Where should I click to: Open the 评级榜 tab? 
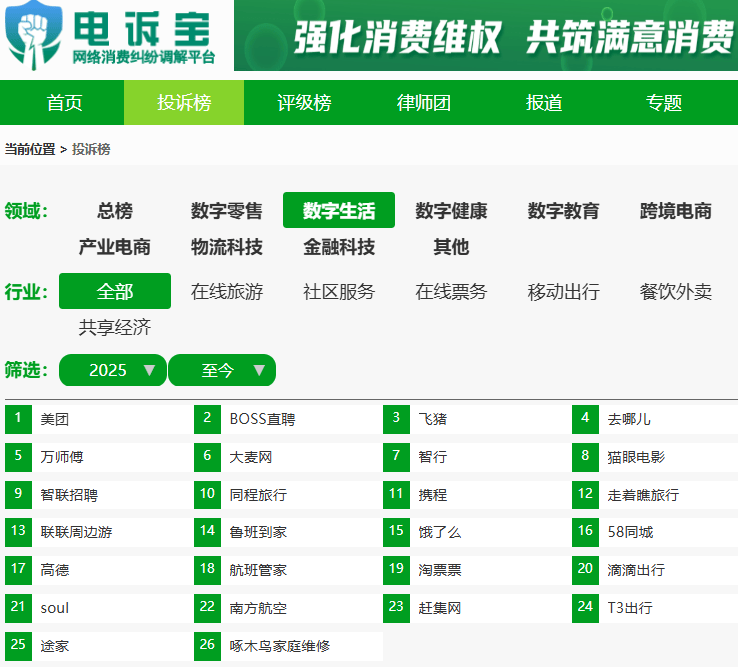[x=304, y=103]
